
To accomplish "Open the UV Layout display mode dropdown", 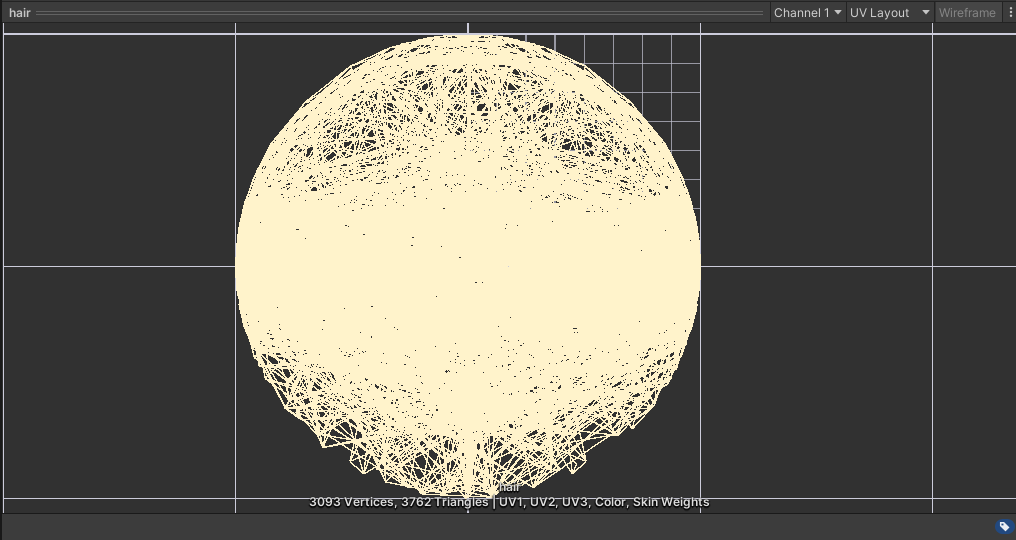I will [890, 12].
